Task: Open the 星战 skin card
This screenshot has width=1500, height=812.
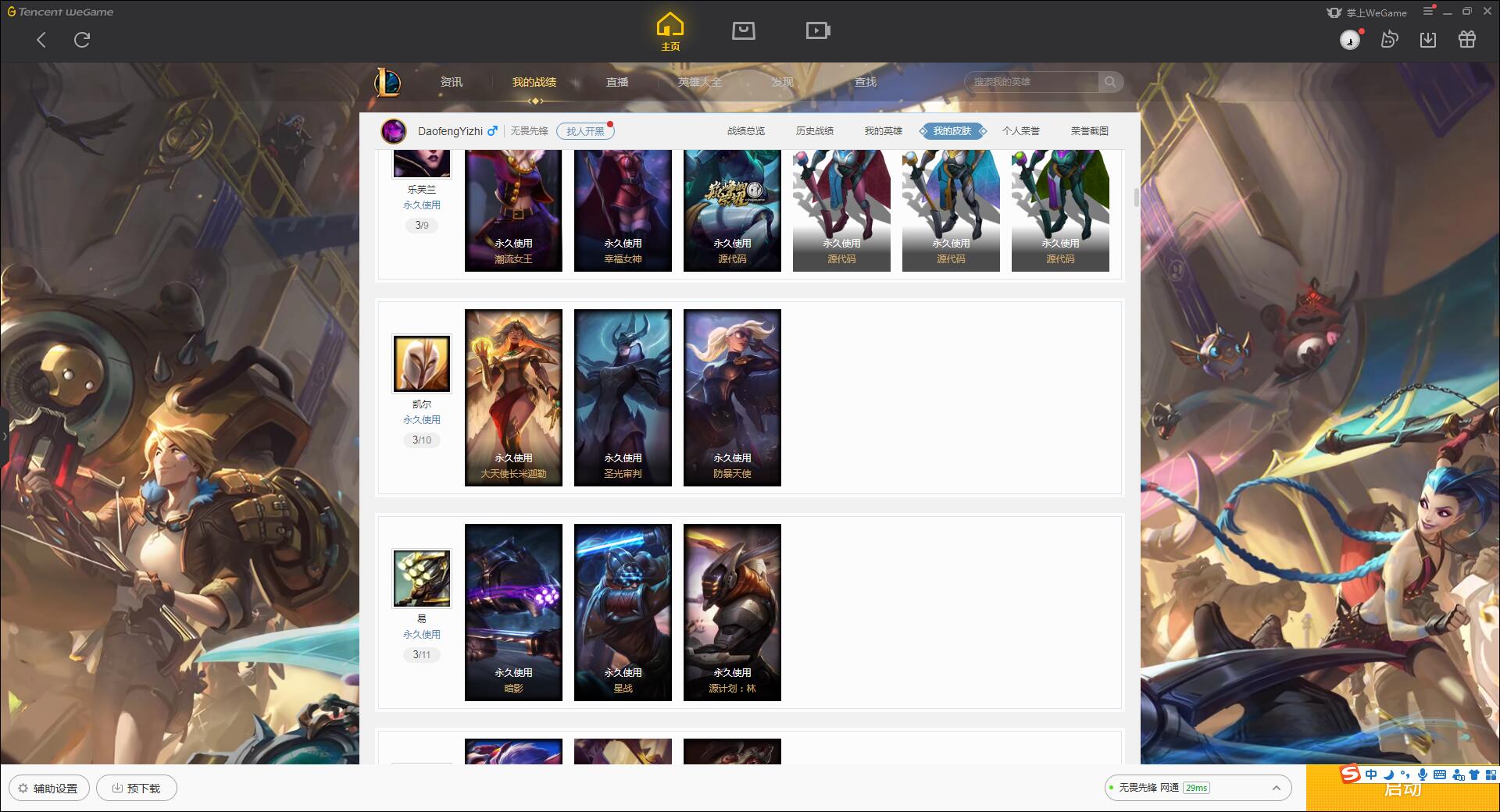Action: 623,612
